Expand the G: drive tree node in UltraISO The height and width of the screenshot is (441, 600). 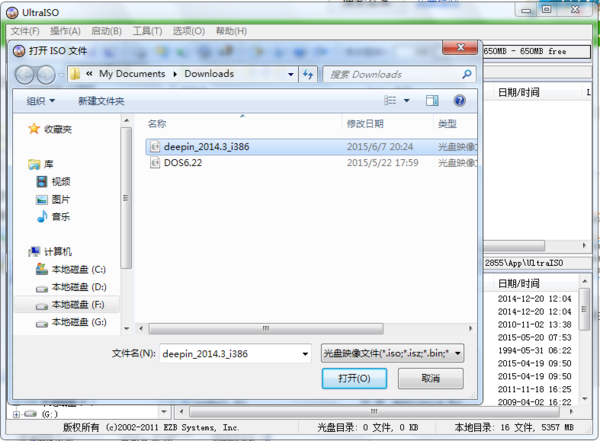point(16,414)
